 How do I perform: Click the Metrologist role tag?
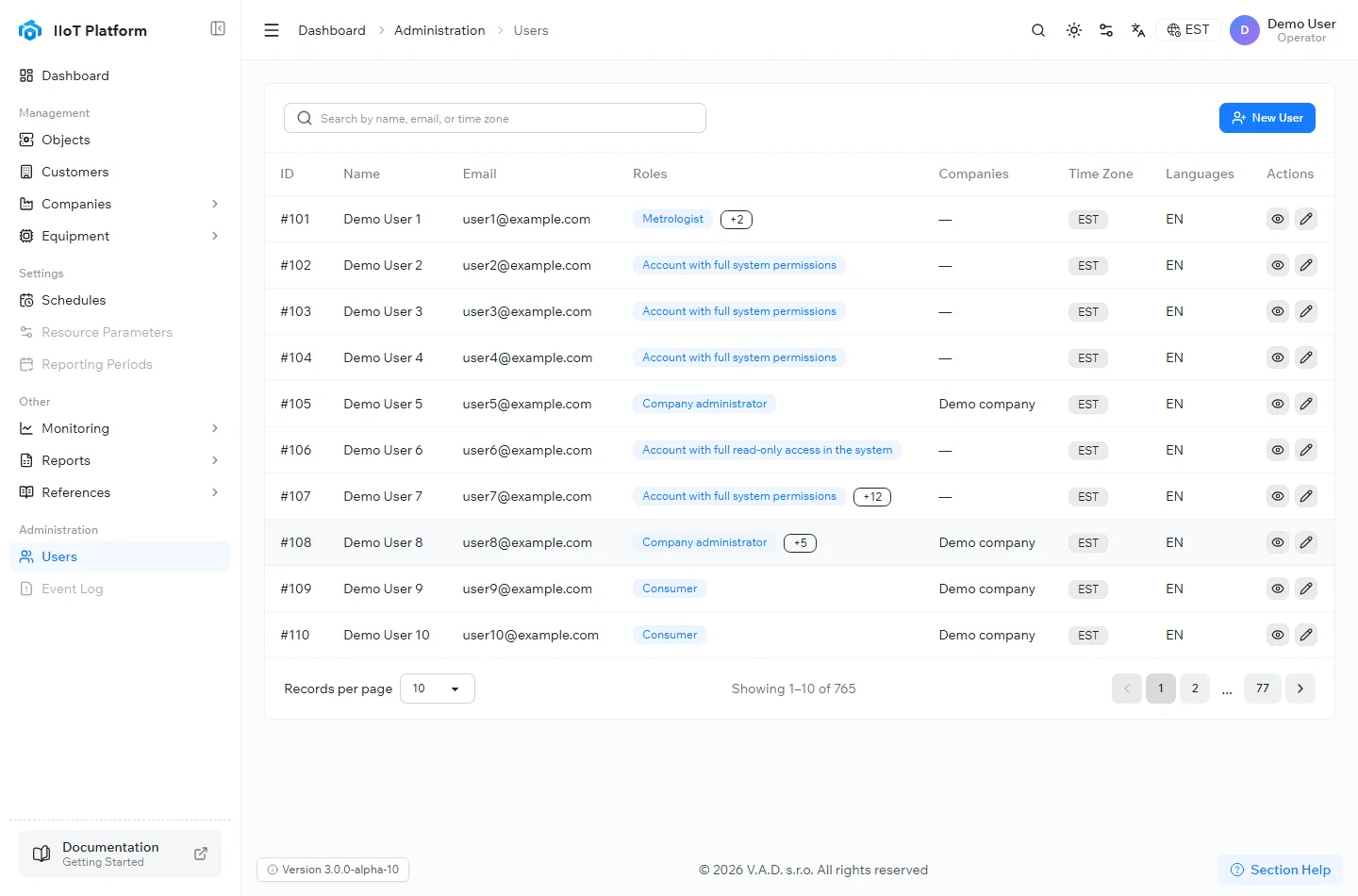tap(672, 219)
